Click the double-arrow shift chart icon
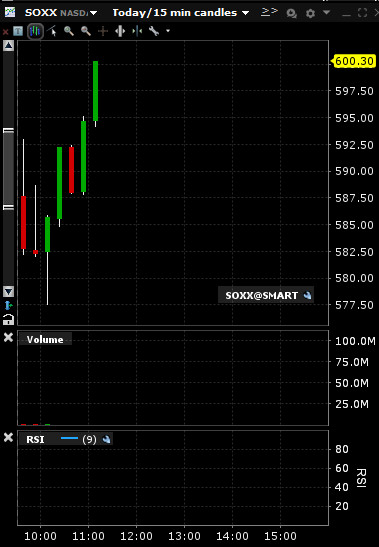The width and height of the screenshot is (379, 547). tap(269, 12)
